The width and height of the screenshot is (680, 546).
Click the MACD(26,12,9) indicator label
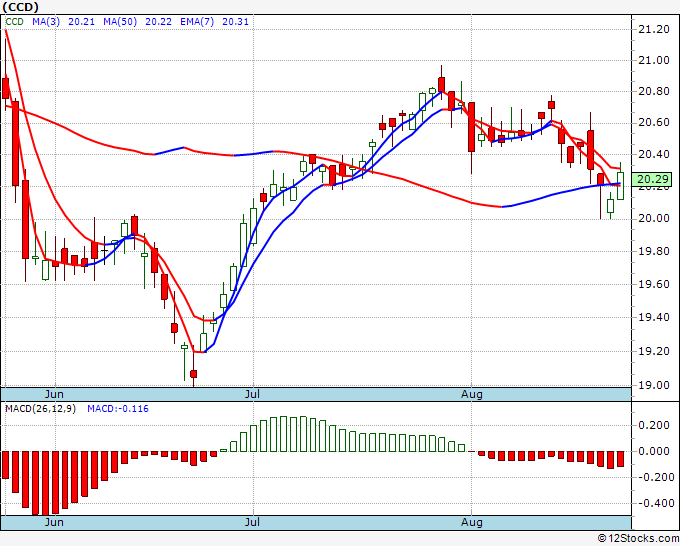[40, 409]
